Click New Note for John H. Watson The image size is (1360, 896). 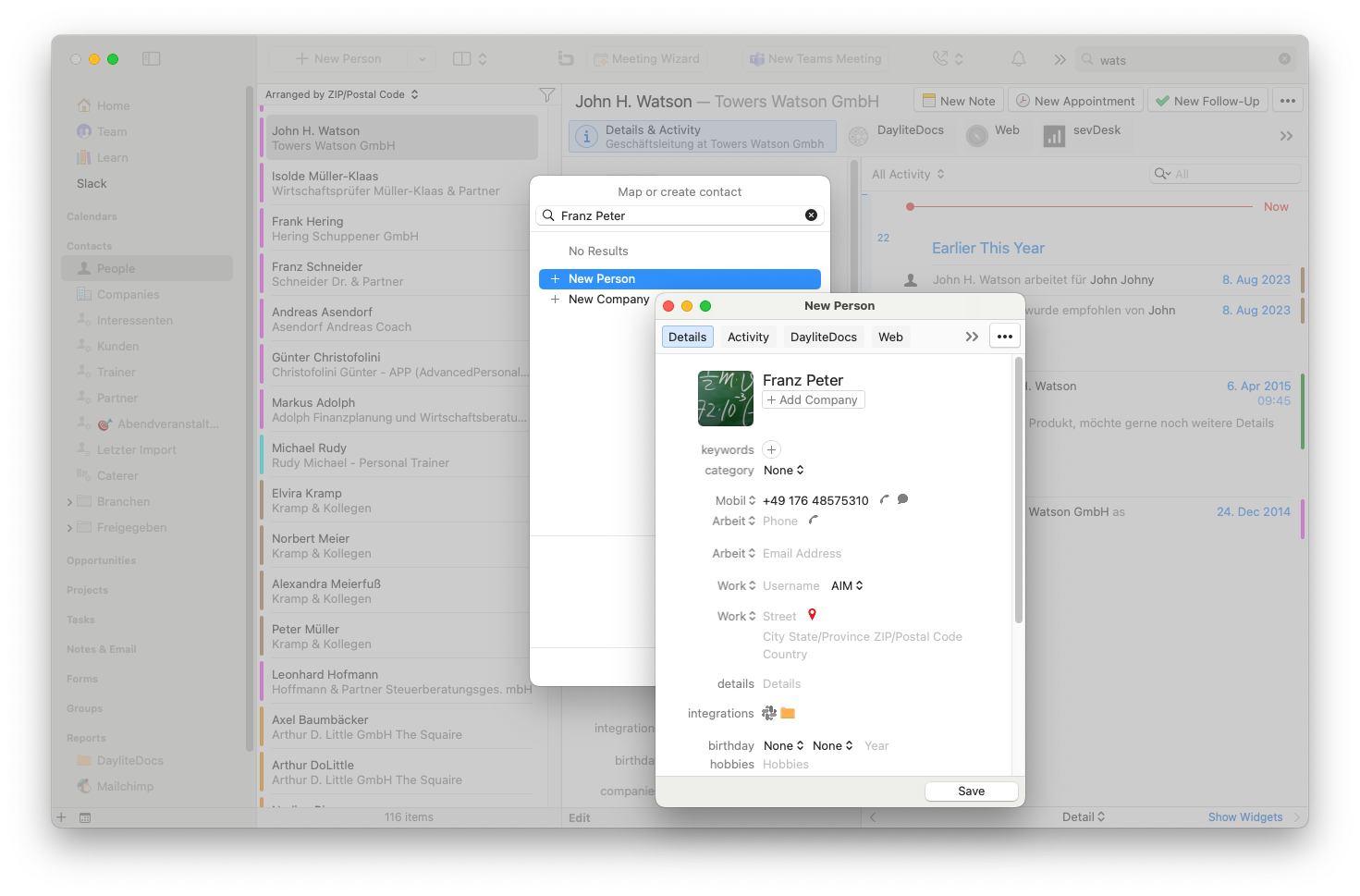[x=958, y=101]
